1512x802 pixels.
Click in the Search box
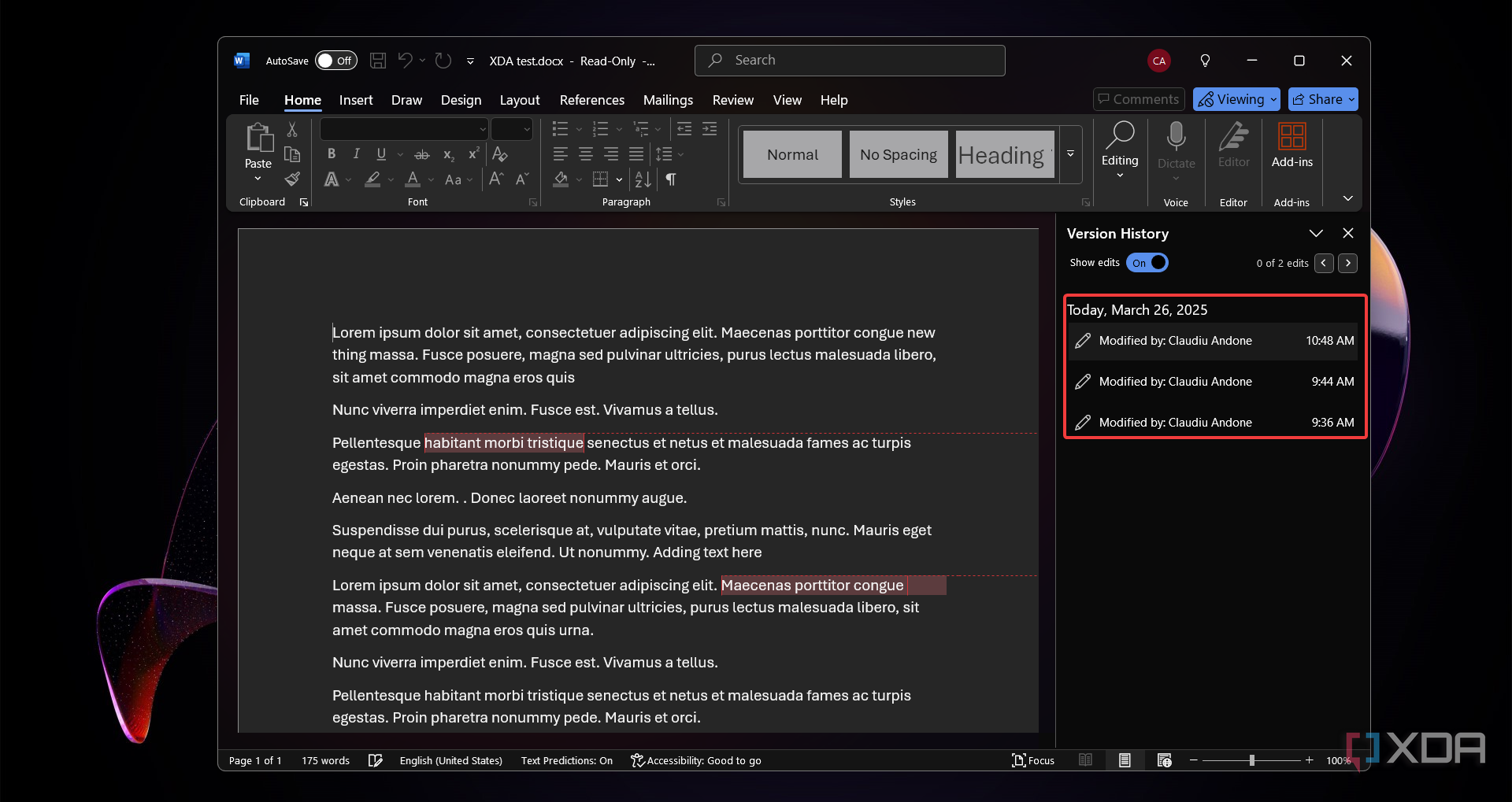coord(850,61)
